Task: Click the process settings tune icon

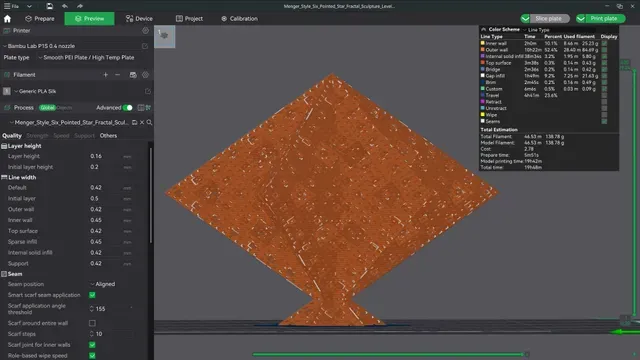Action: (x=148, y=108)
